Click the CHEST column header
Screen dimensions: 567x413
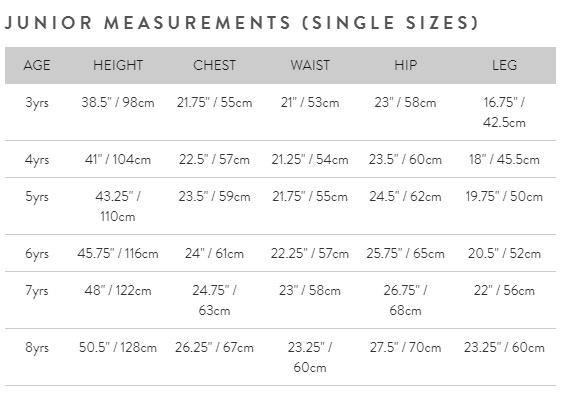tap(214, 65)
